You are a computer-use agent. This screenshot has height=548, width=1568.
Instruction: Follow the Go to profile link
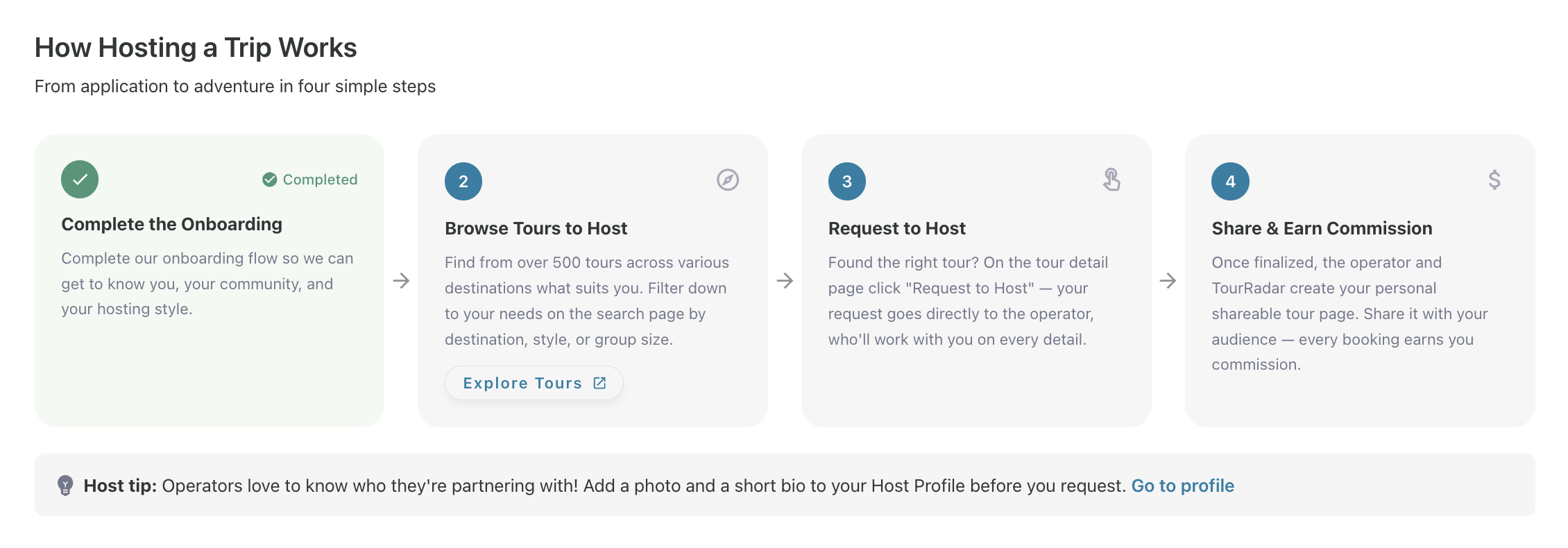click(x=1183, y=486)
